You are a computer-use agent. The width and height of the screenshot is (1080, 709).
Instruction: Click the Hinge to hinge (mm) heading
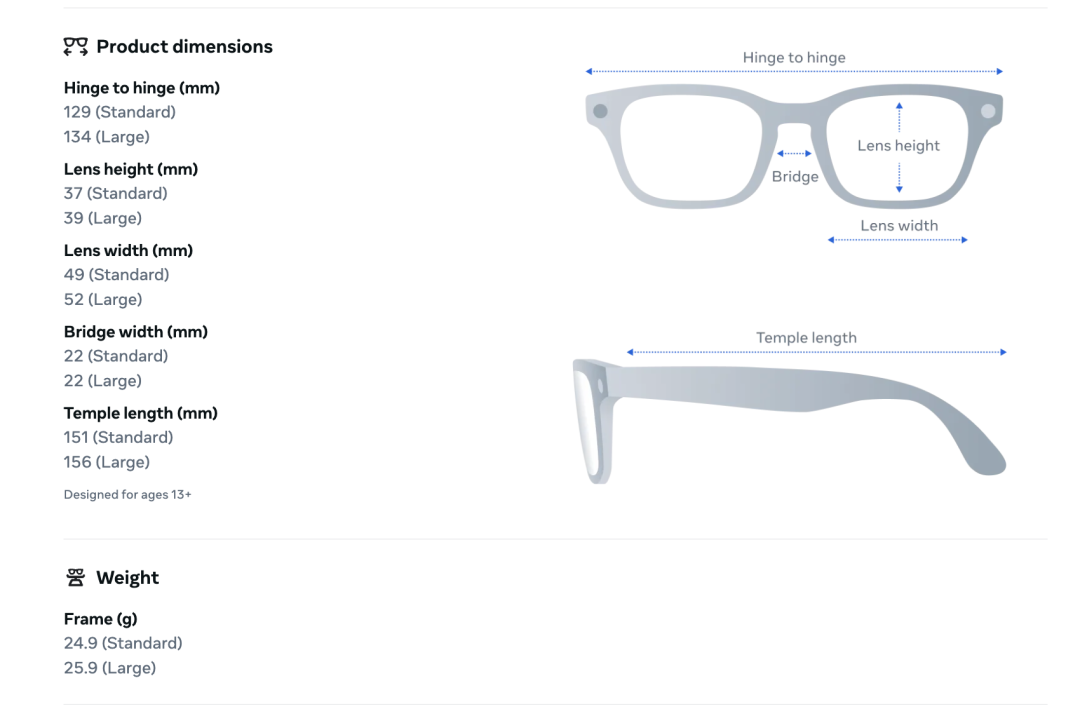click(142, 88)
